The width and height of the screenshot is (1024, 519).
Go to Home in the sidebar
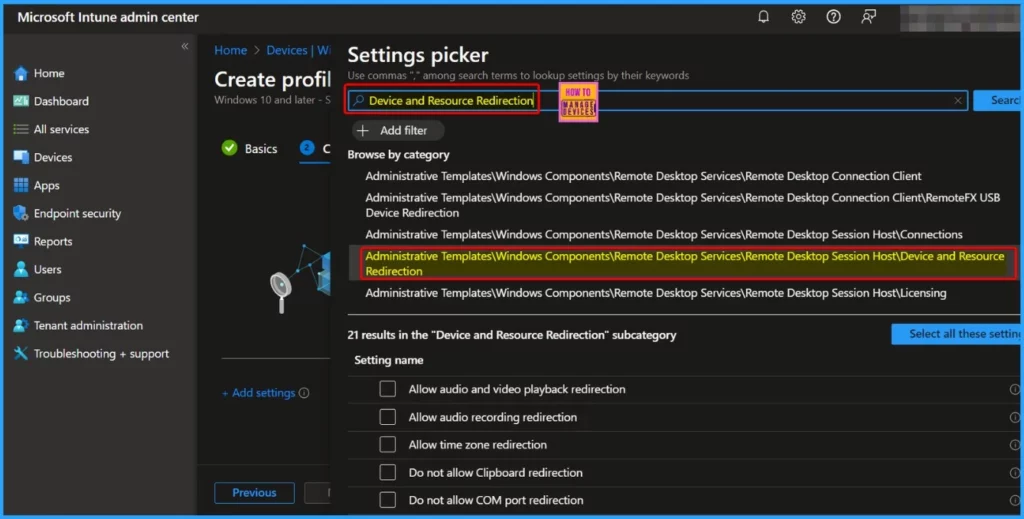(x=49, y=73)
